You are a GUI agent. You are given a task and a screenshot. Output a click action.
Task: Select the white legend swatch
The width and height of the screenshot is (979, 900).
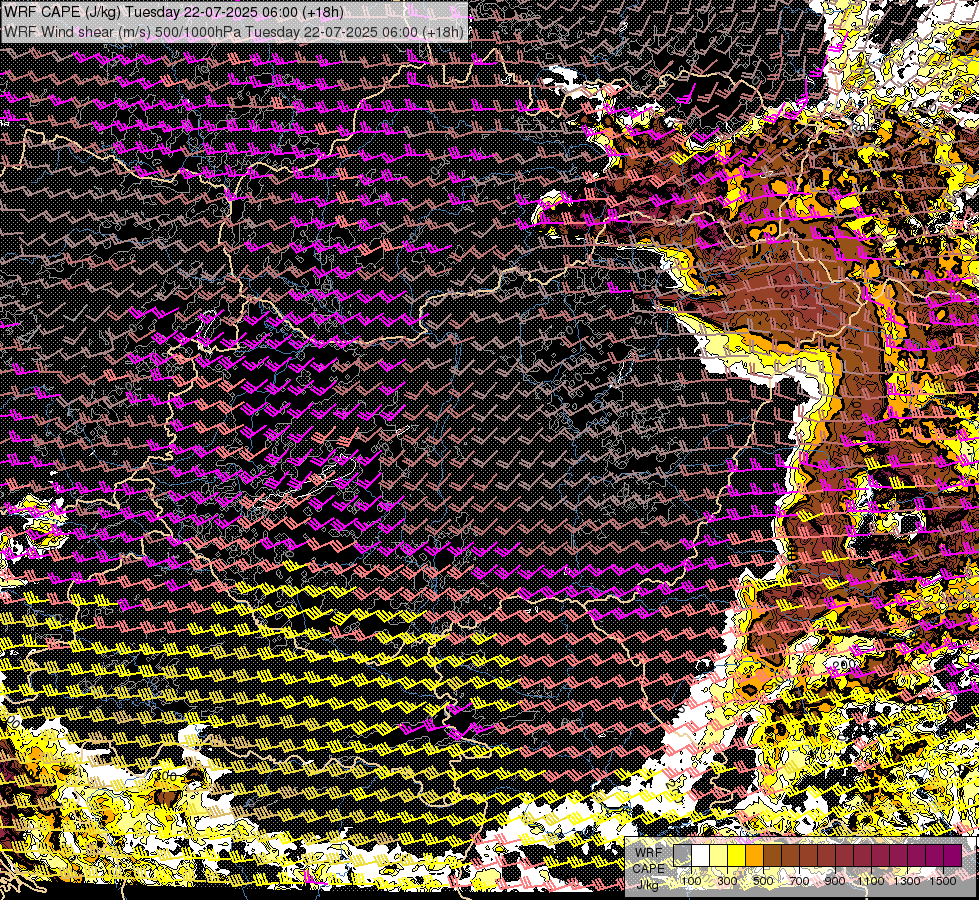(701, 855)
